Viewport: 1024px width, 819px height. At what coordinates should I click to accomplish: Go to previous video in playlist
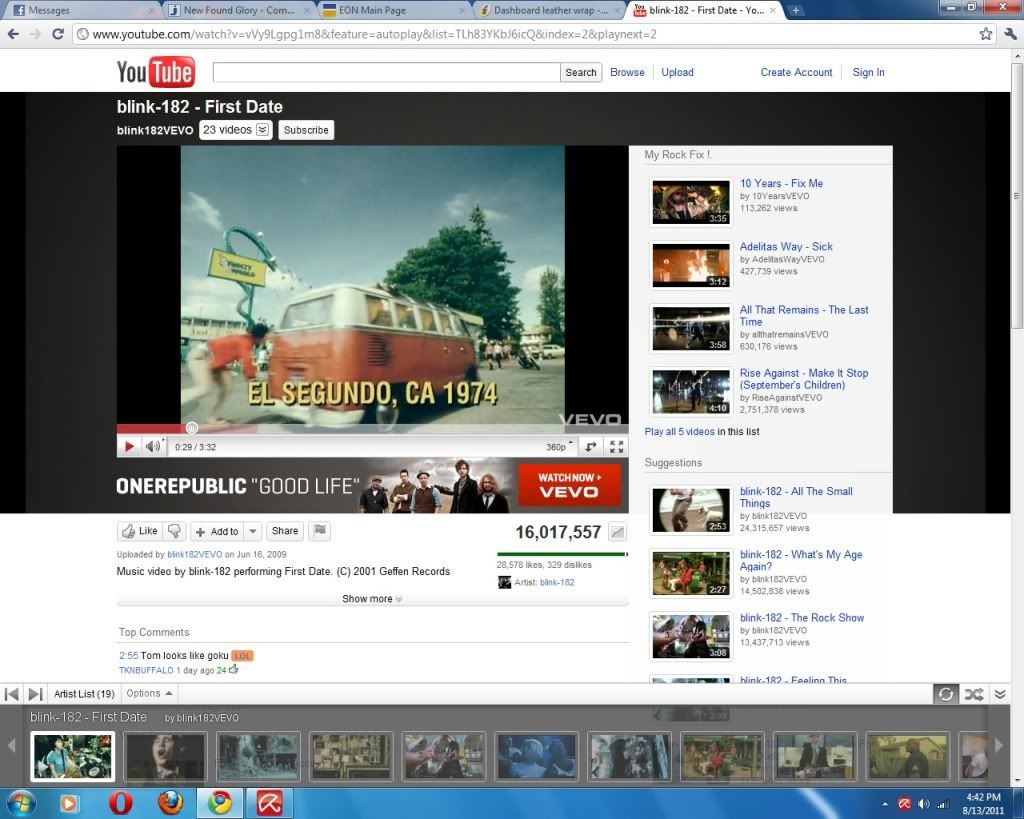(12, 693)
